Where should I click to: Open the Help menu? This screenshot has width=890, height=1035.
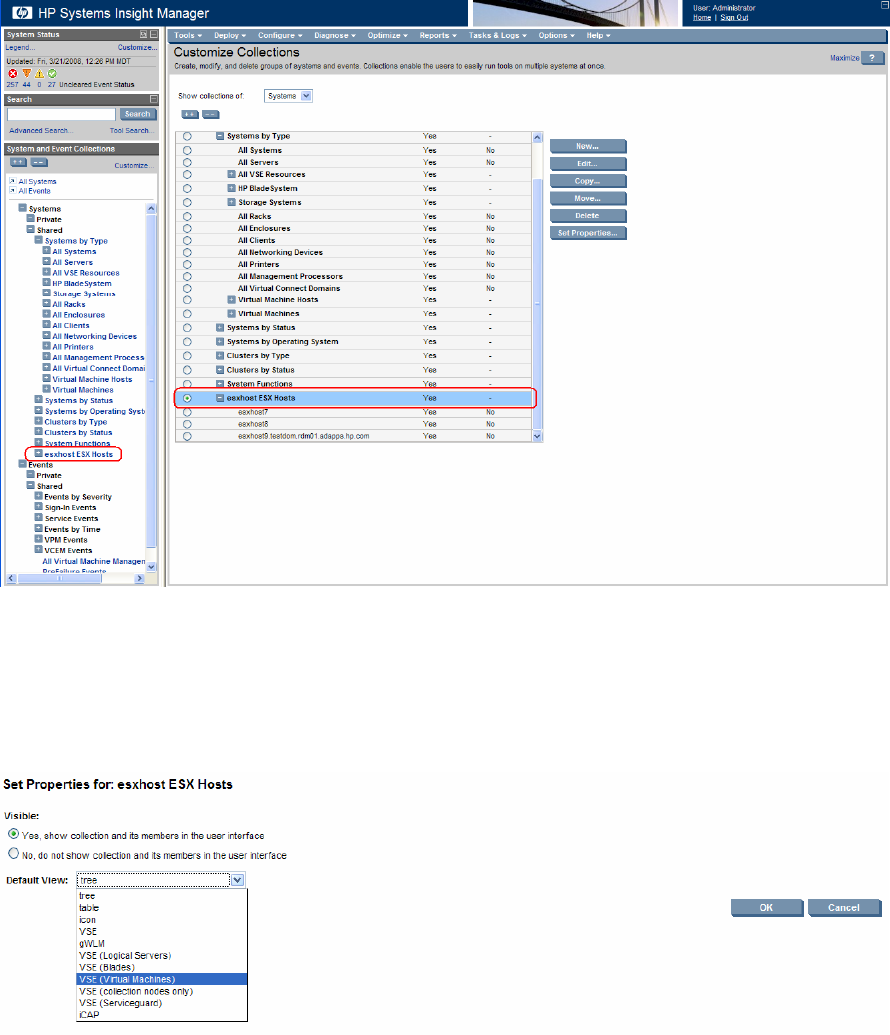pos(598,36)
